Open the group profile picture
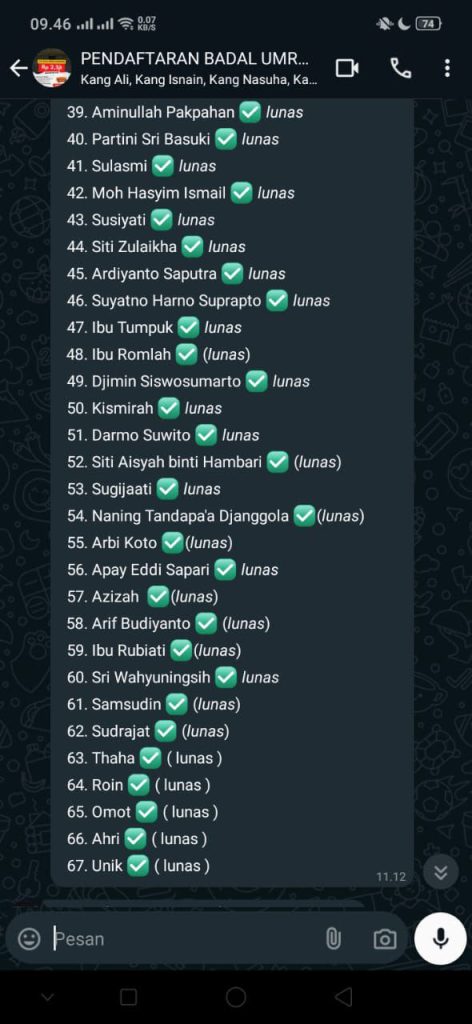 click(52, 68)
